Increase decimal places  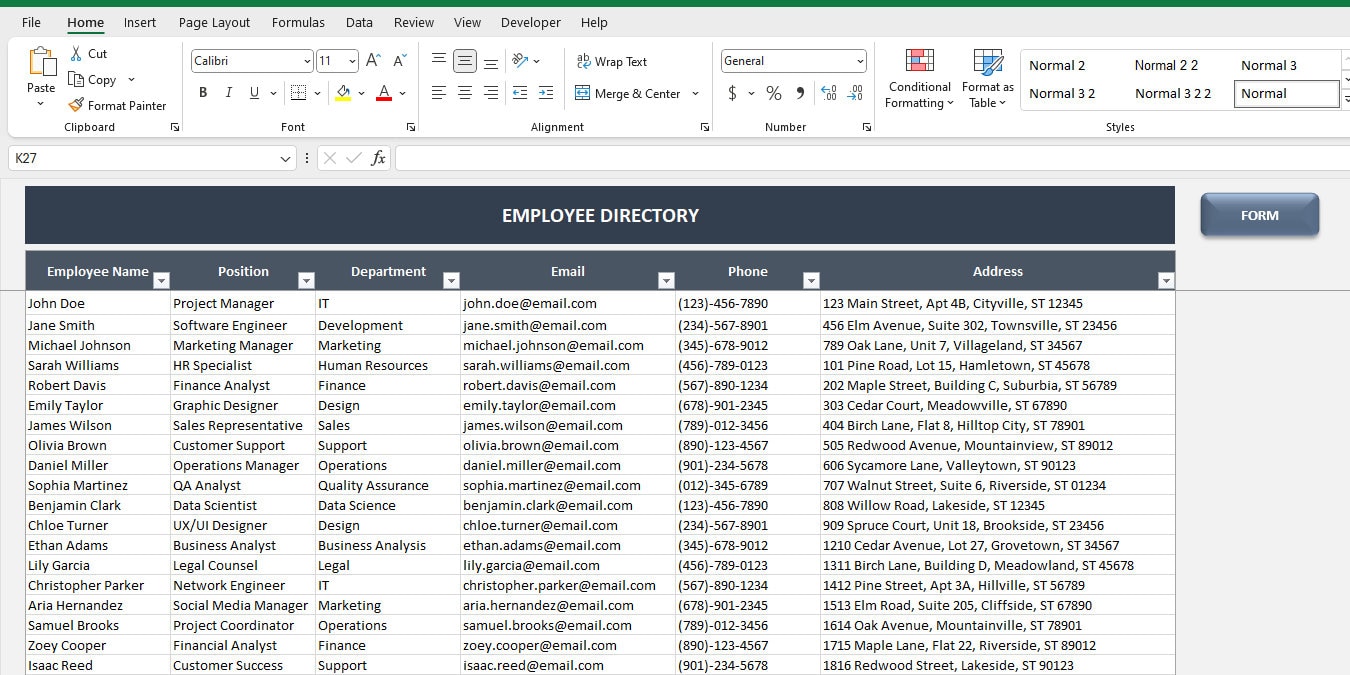coord(829,93)
